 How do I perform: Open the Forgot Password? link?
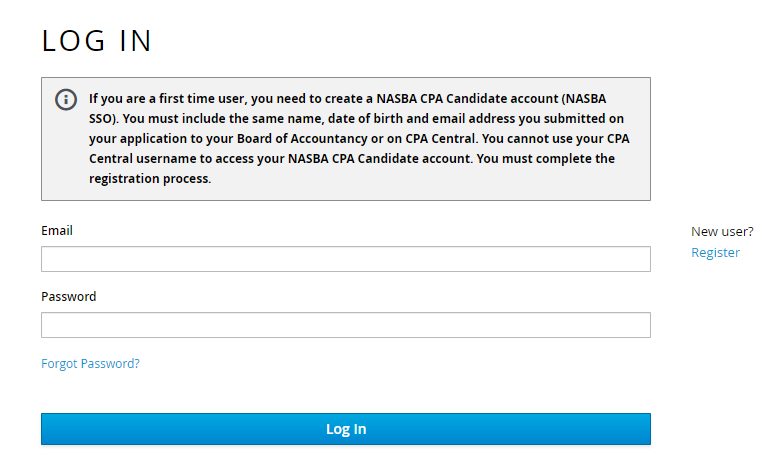click(x=90, y=364)
